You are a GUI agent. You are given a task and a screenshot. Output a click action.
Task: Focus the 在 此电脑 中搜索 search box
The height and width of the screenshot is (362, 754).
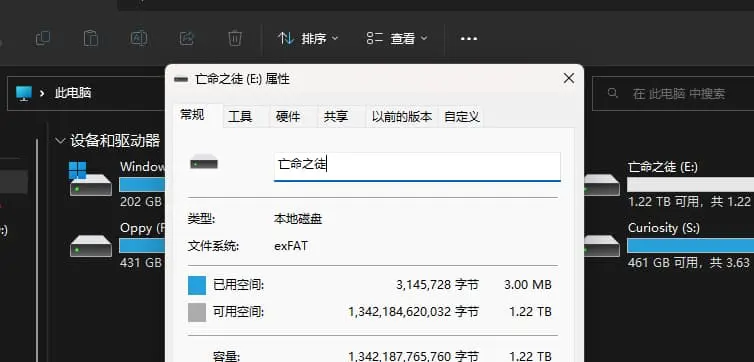tap(673, 93)
